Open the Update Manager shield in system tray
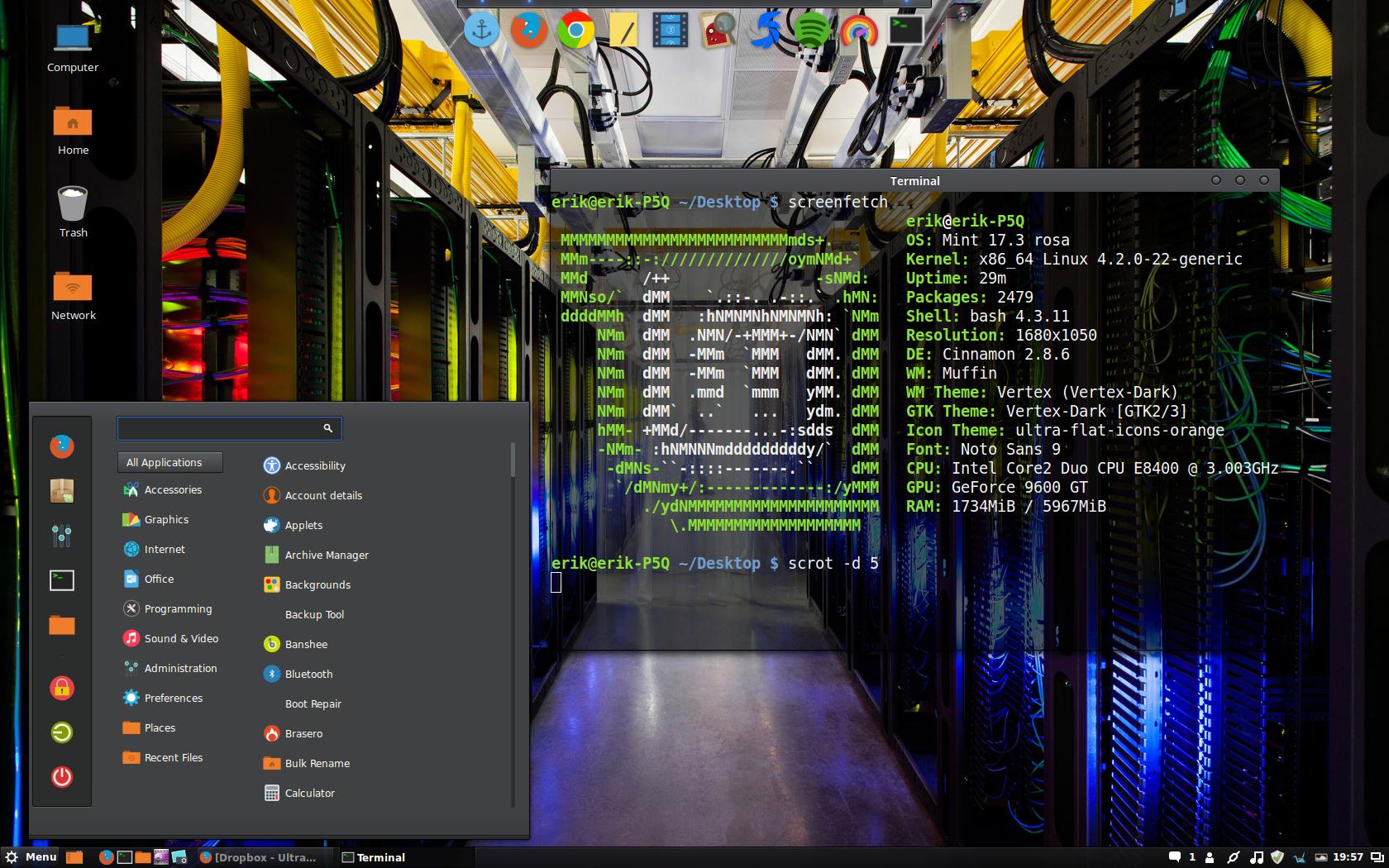The width and height of the screenshot is (1389, 868). pyautogui.click(x=1277, y=857)
